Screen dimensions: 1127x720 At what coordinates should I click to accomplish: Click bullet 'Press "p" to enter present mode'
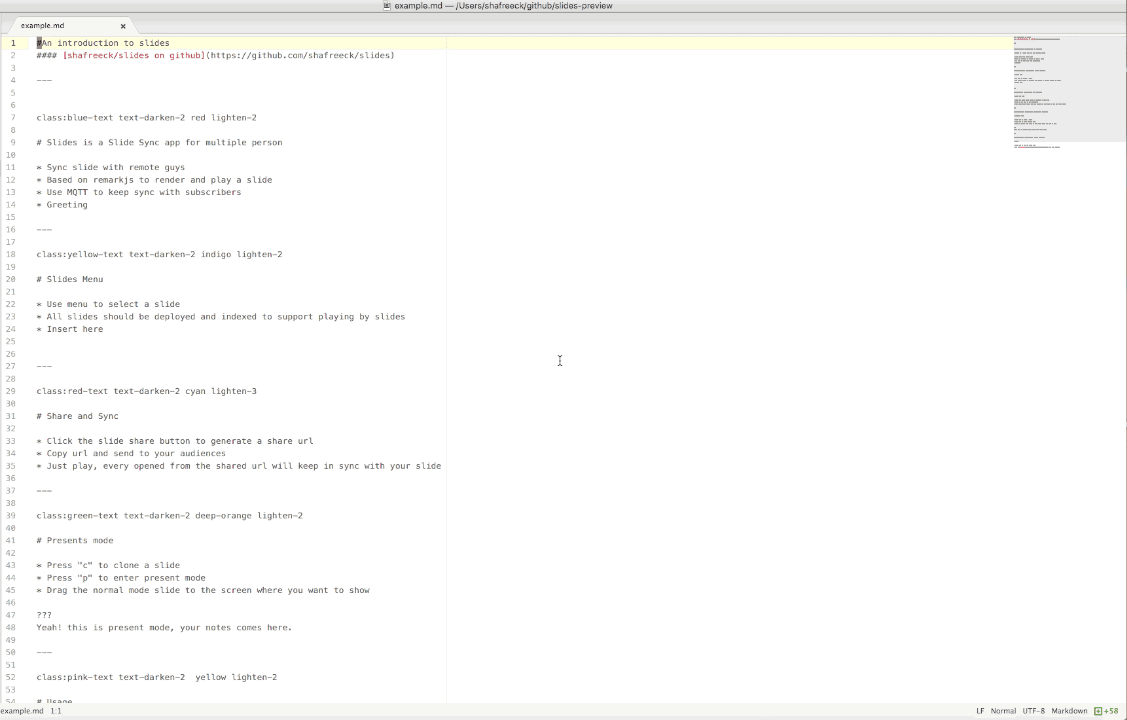click(x=121, y=578)
